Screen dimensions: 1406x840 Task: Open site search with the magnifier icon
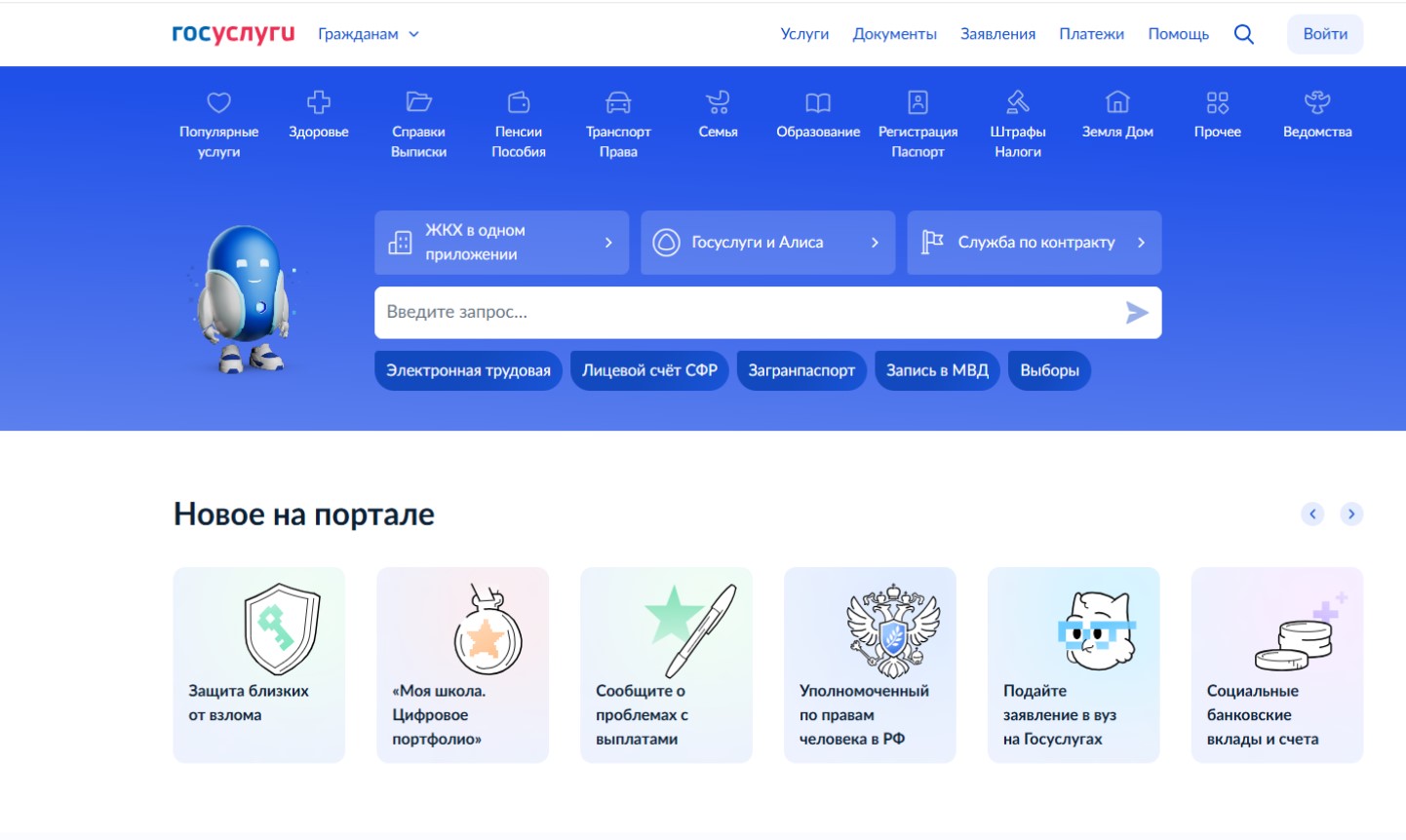1244,34
